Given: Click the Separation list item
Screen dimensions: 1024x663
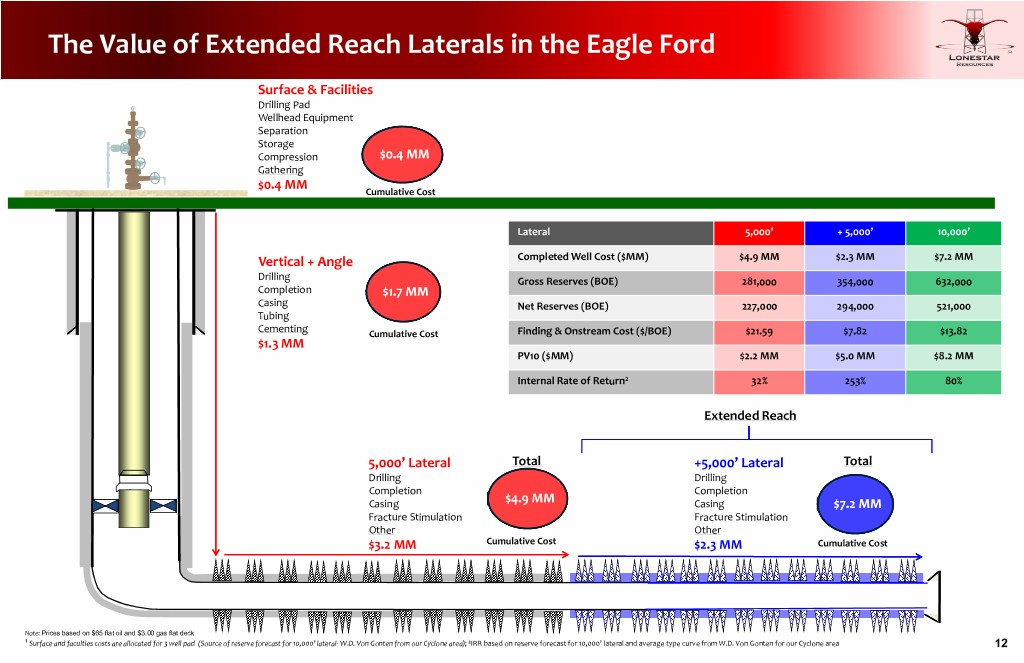Looking at the screenshot, I should point(282,131).
